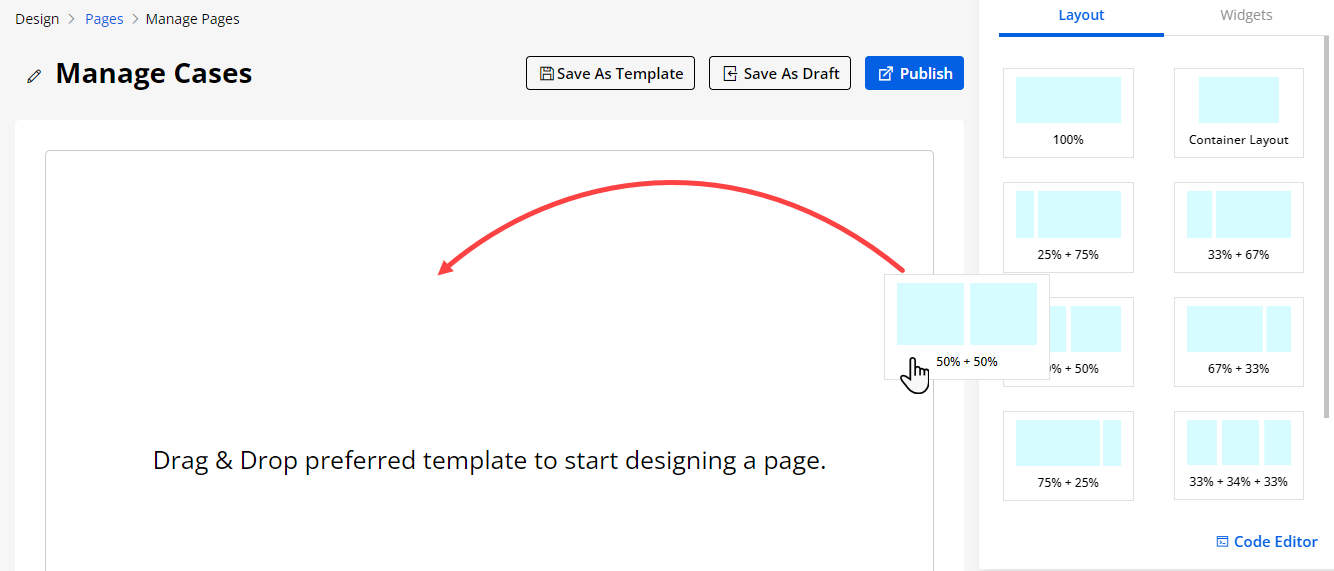The width and height of the screenshot is (1334, 571).
Task: Click the Manage Cases page title
Action: coord(154,74)
